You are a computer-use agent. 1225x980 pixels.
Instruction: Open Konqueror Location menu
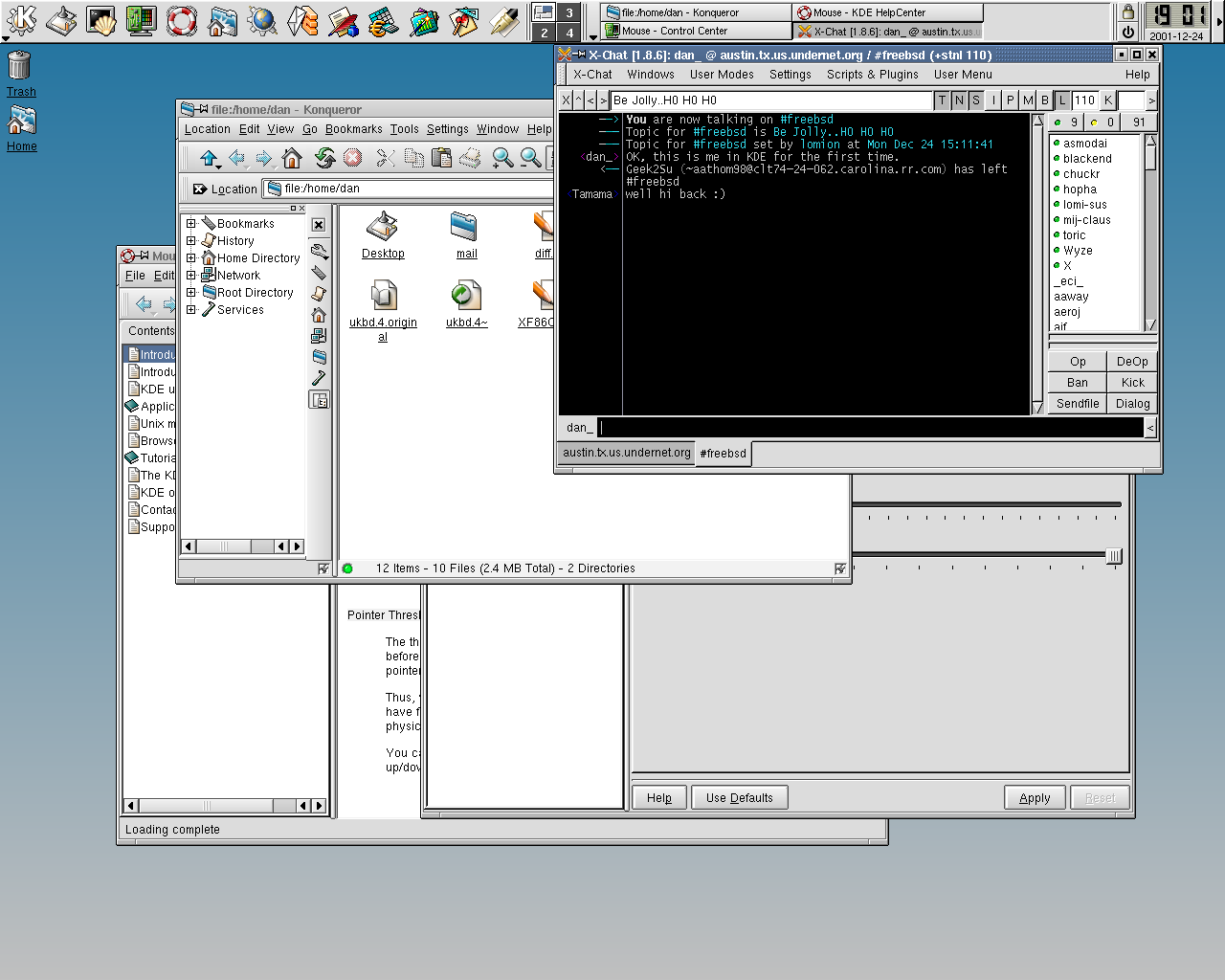click(x=207, y=129)
